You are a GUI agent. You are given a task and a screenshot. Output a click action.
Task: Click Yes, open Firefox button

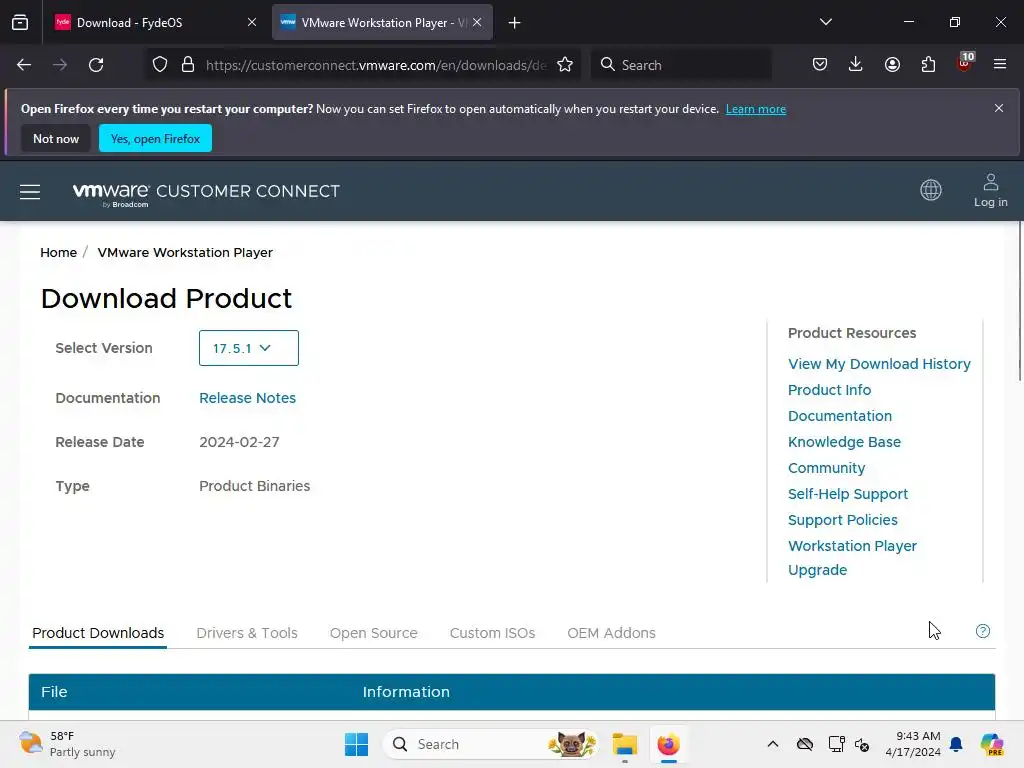[x=155, y=138]
